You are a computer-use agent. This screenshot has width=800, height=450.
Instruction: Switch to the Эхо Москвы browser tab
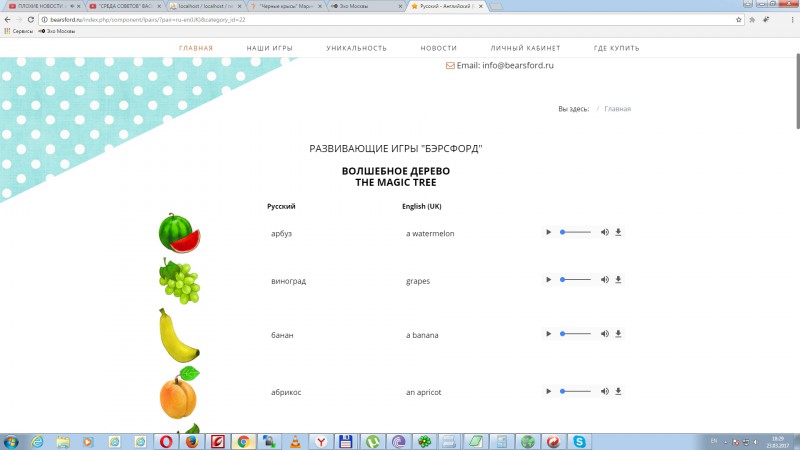click(366, 6)
